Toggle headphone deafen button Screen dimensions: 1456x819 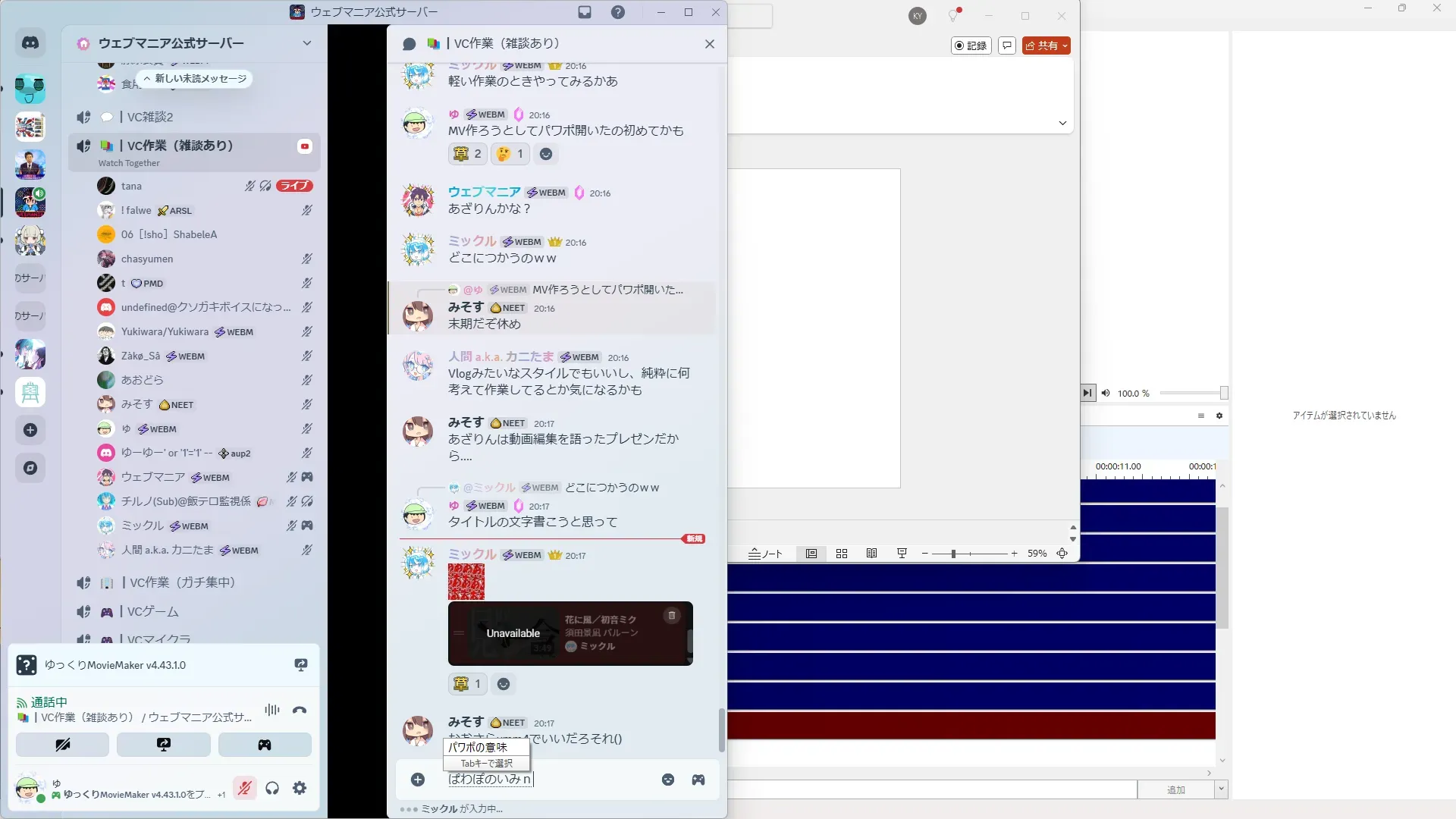point(272,789)
